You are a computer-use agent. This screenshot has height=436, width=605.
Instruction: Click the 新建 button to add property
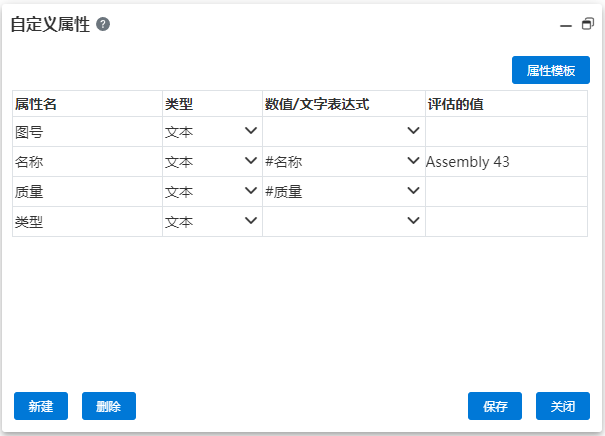(x=41, y=406)
